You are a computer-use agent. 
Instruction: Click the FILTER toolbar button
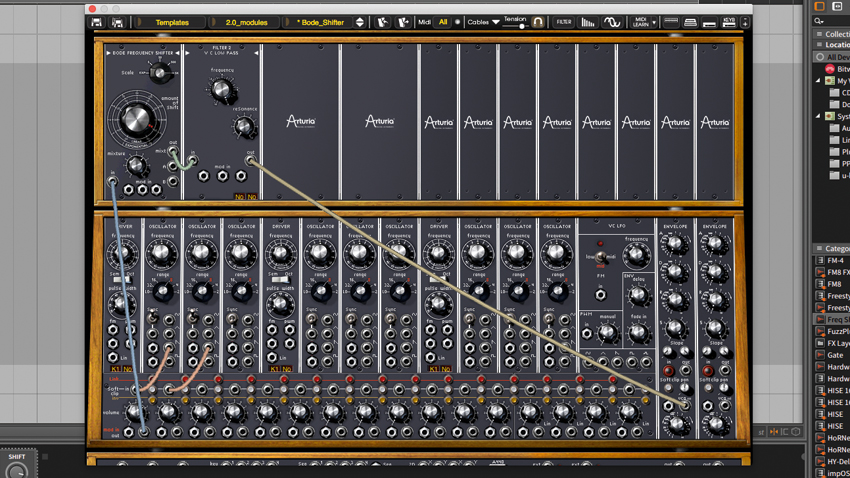(x=564, y=22)
